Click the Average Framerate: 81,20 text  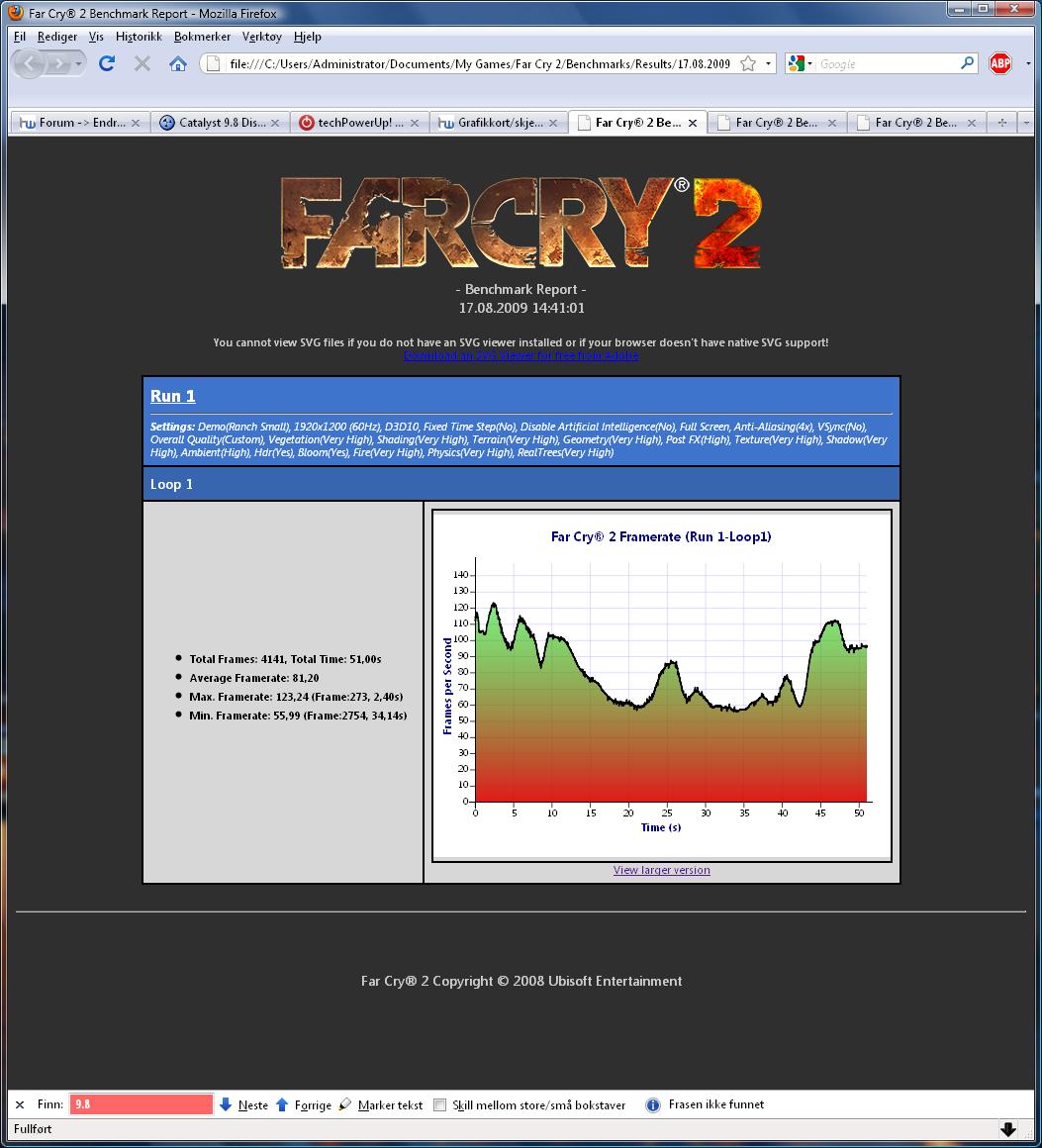(253, 678)
